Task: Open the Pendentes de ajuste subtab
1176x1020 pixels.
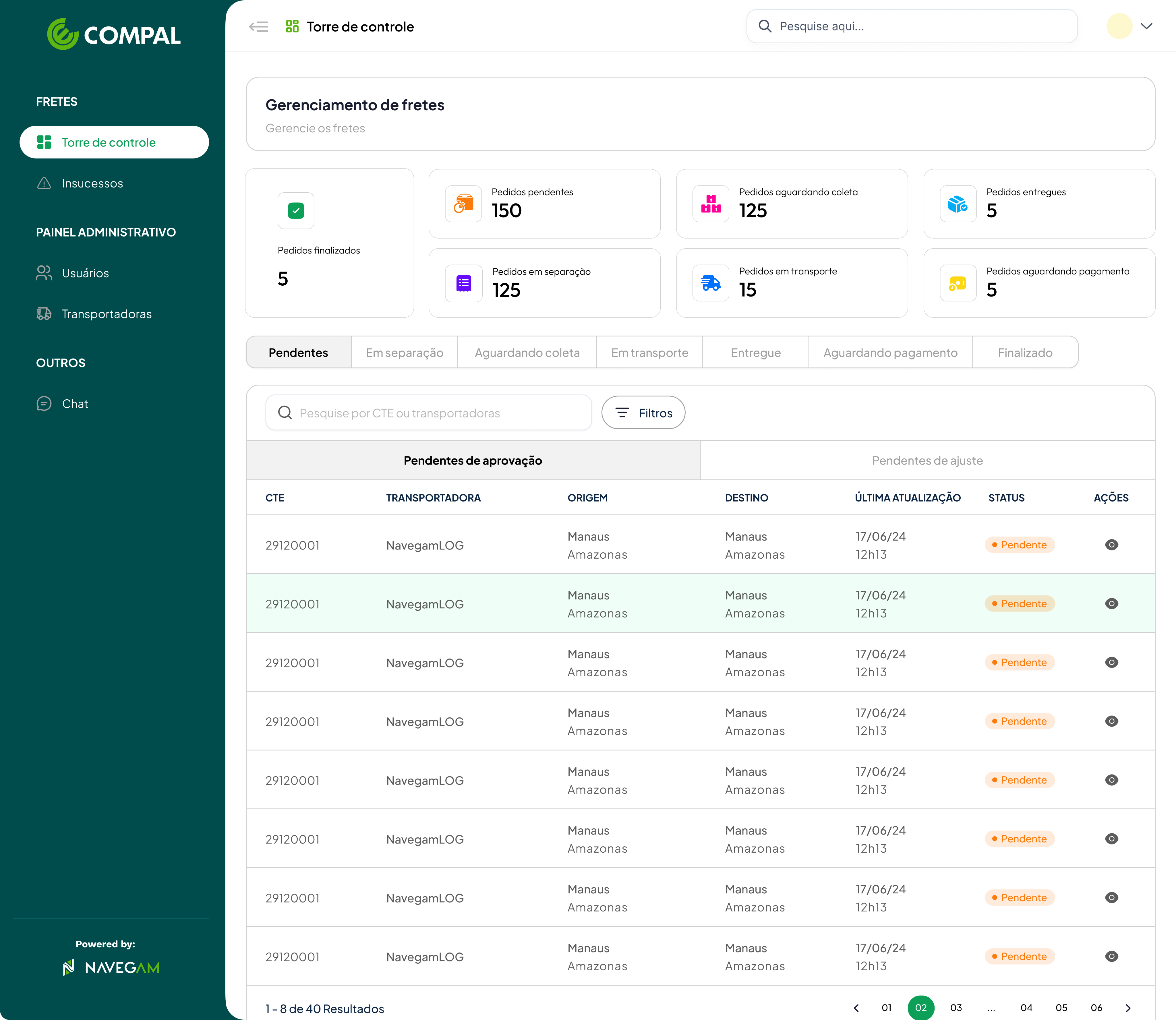Action: (927, 460)
